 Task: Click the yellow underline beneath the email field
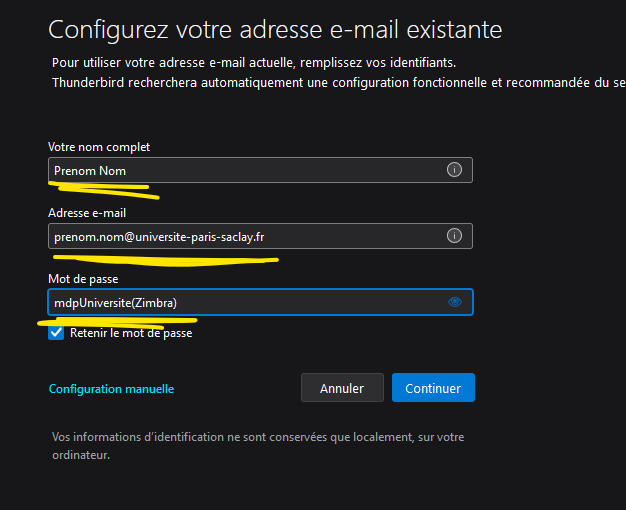pos(160,259)
